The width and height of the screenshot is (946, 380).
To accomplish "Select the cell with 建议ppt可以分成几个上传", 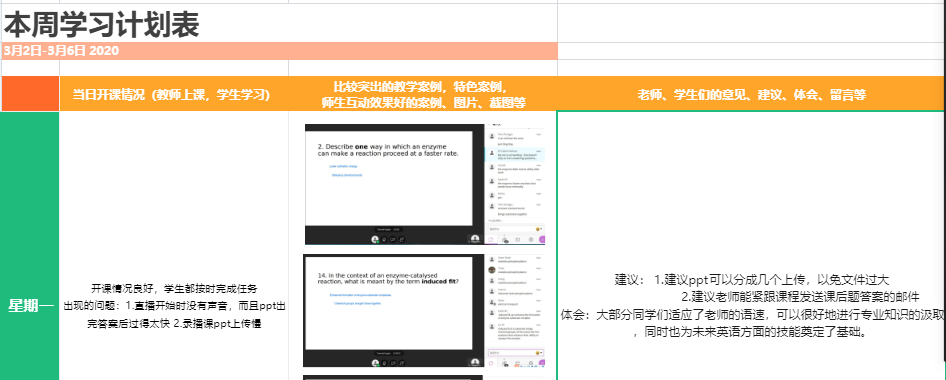I will pyautogui.click(x=751, y=246).
